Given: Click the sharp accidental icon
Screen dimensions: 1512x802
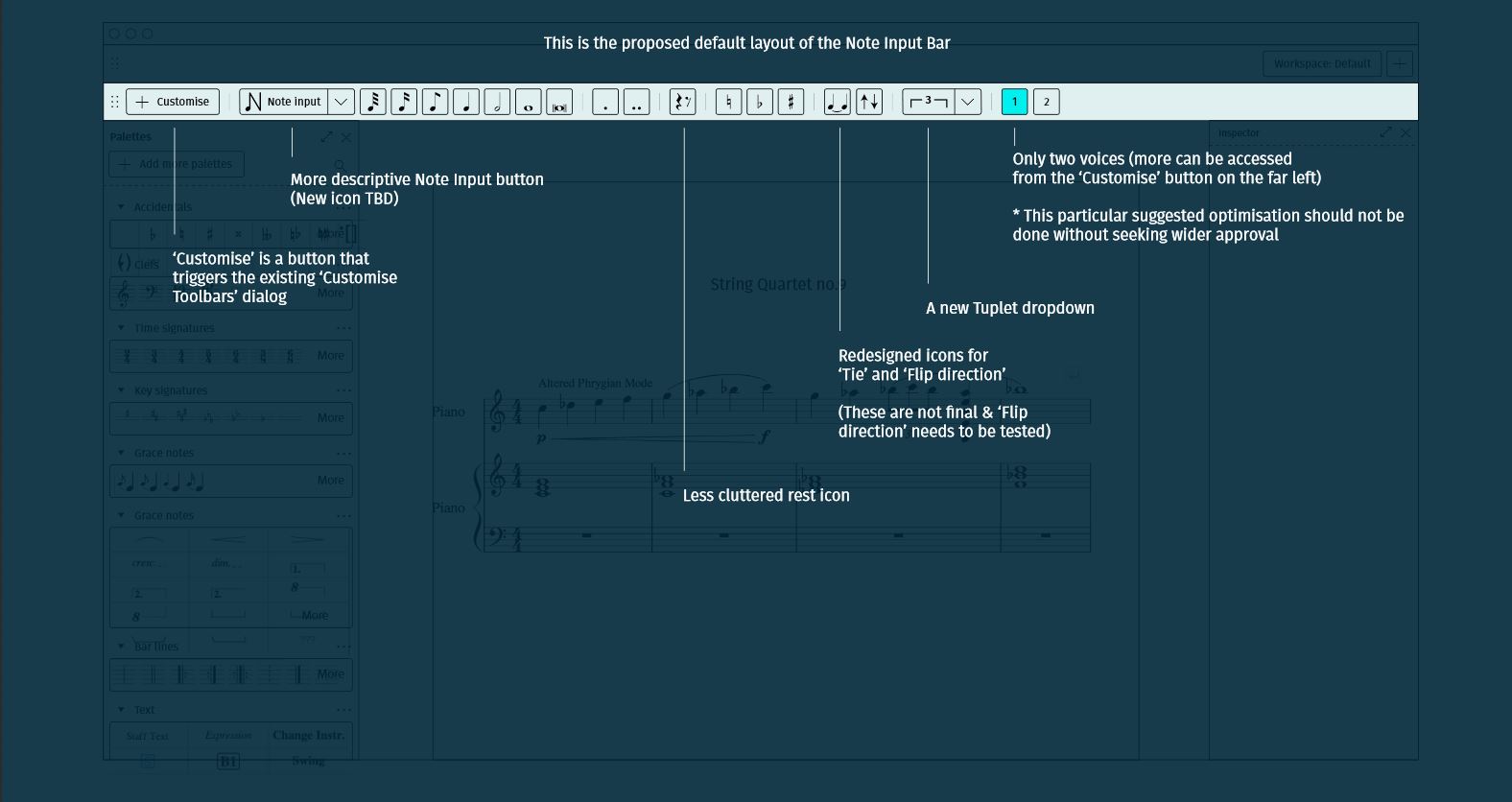Looking at the screenshot, I should pyautogui.click(x=791, y=102).
